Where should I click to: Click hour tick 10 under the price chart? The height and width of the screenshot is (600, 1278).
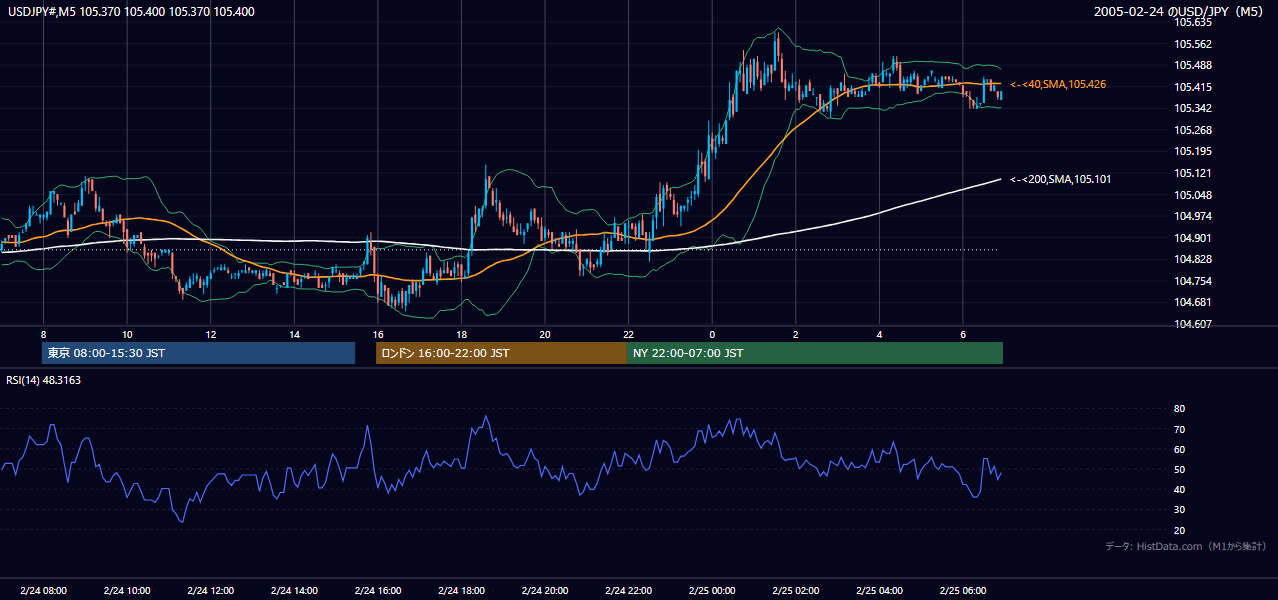tap(127, 334)
